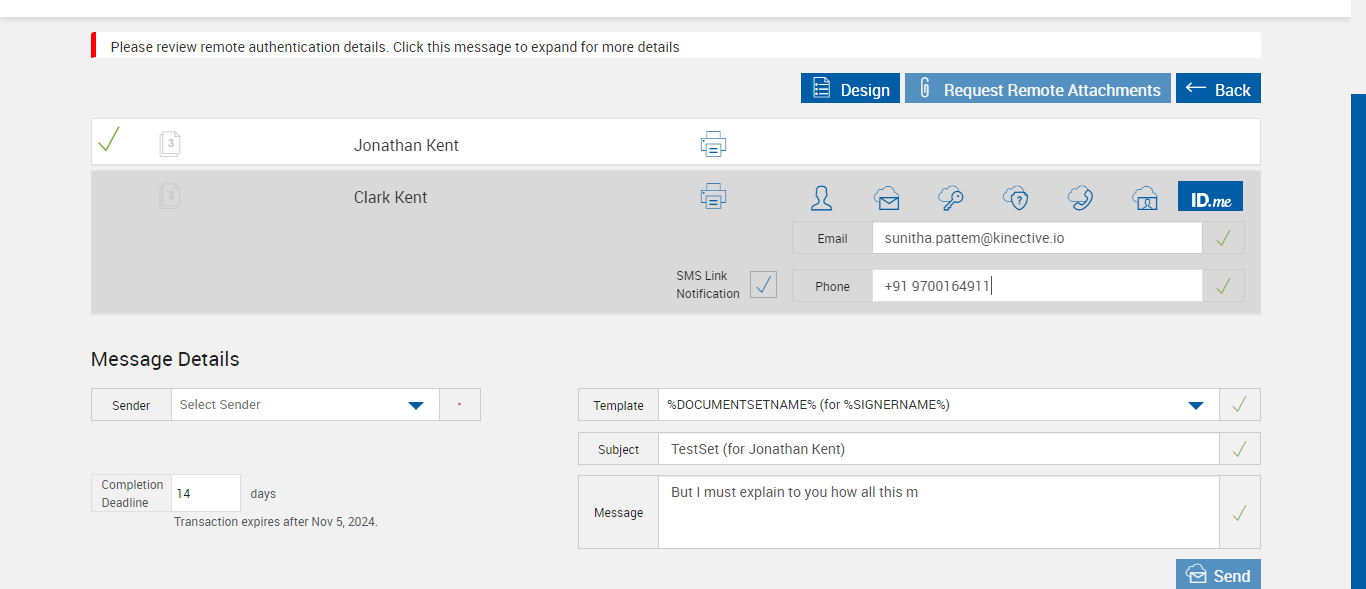Click Jonathan Kent's document count icon
The height and width of the screenshot is (589, 1366).
(x=170, y=144)
